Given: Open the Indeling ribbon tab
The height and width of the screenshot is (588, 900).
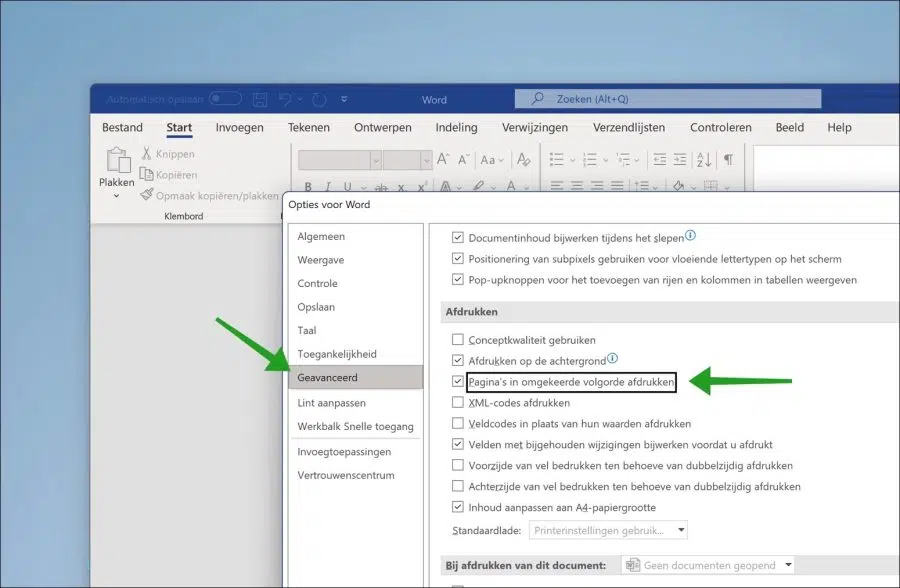Looking at the screenshot, I should (x=456, y=127).
